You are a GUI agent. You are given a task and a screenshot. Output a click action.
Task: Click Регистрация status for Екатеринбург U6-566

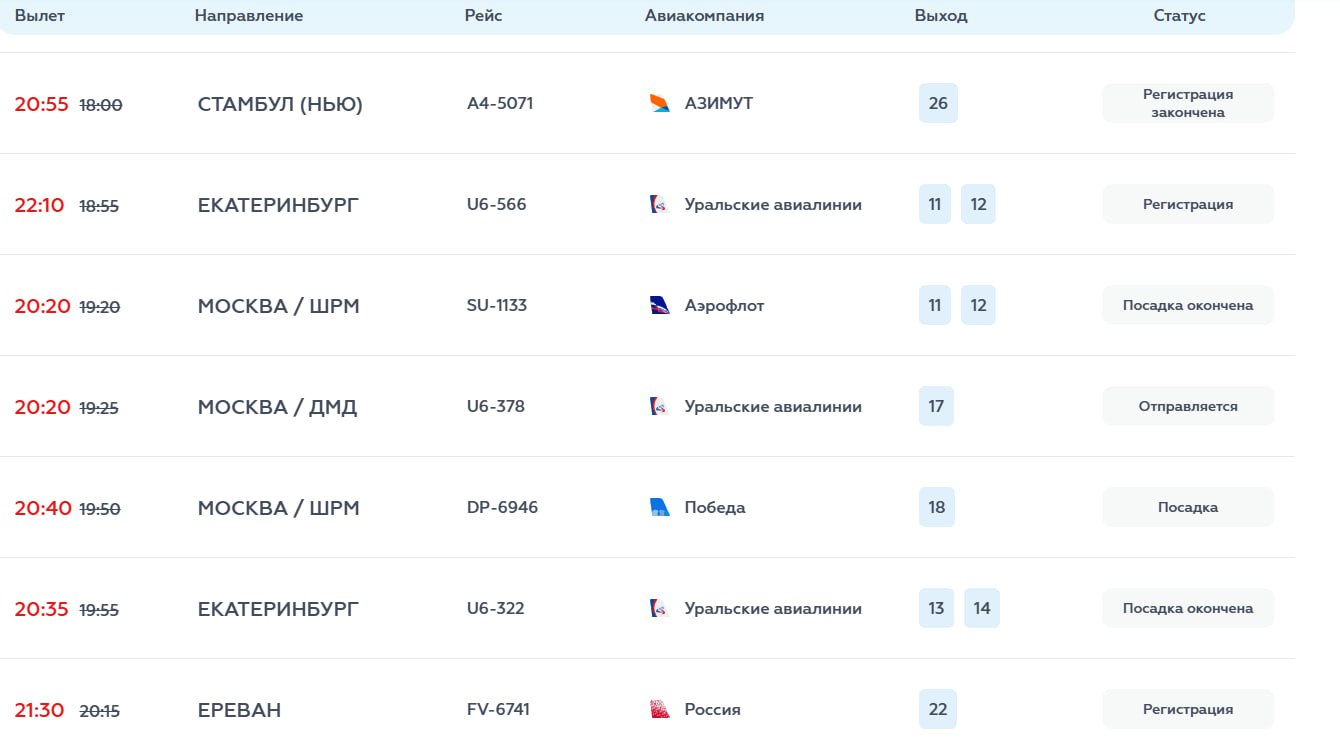pos(1188,204)
